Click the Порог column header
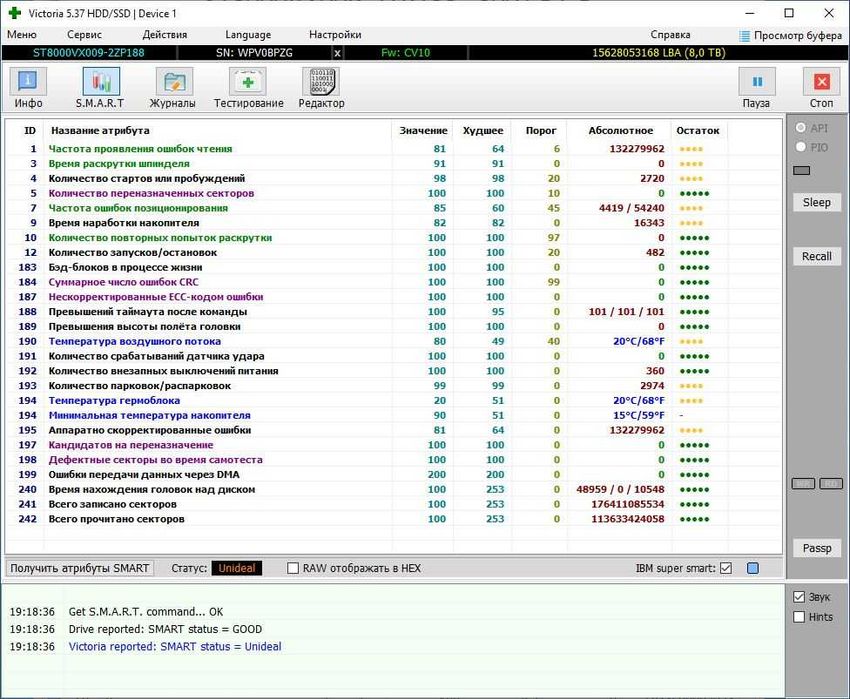This screenshot has height=699, width=850. tap(540, 130)
